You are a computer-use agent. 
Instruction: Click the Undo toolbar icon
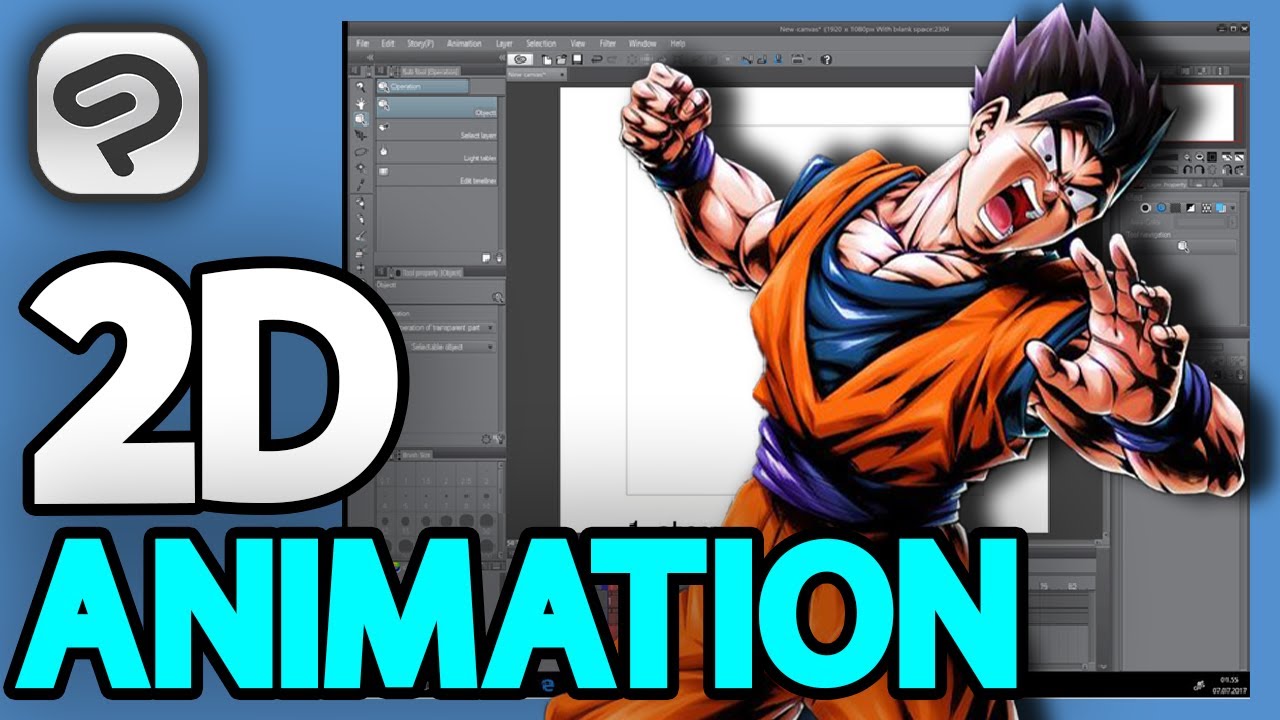597,59
